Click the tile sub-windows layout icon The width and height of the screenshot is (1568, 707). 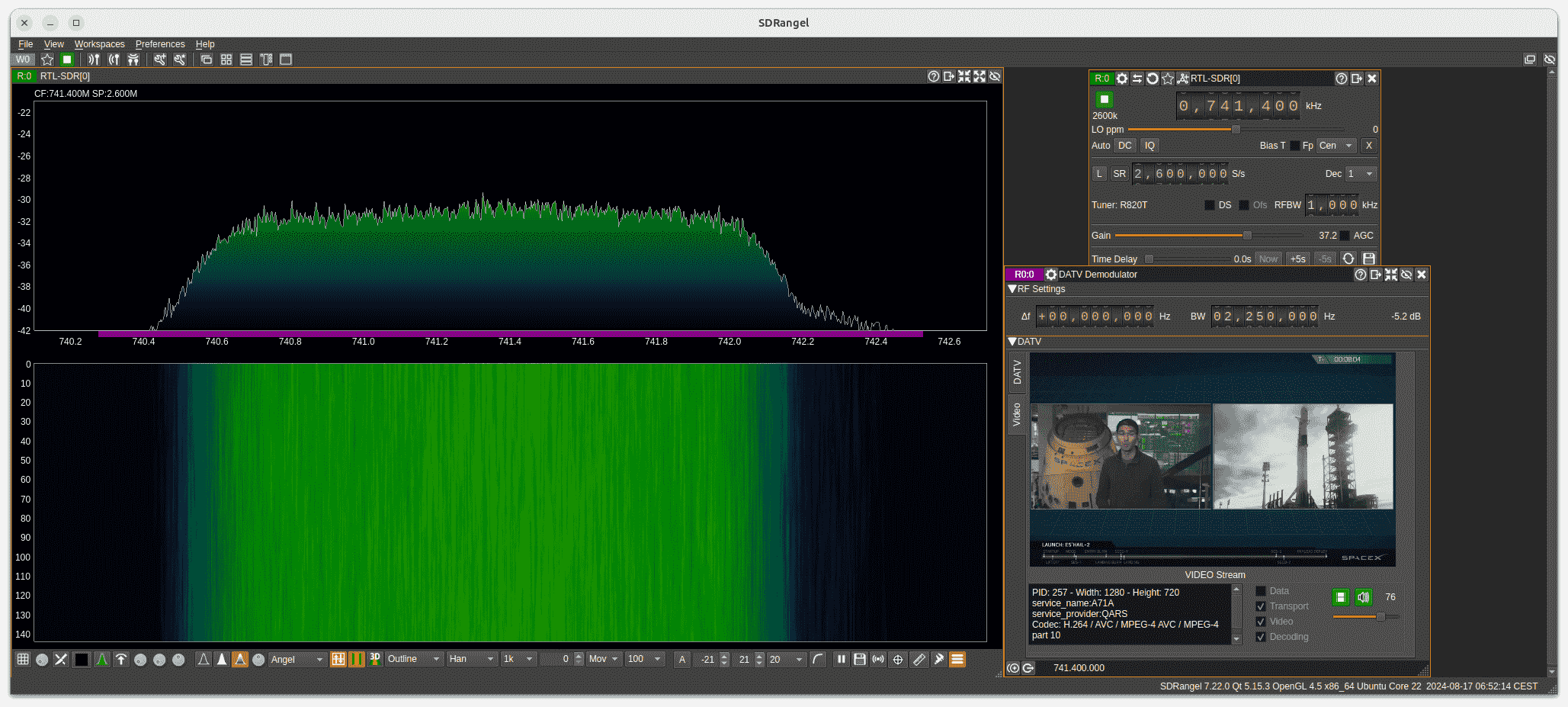click(226, 59)
